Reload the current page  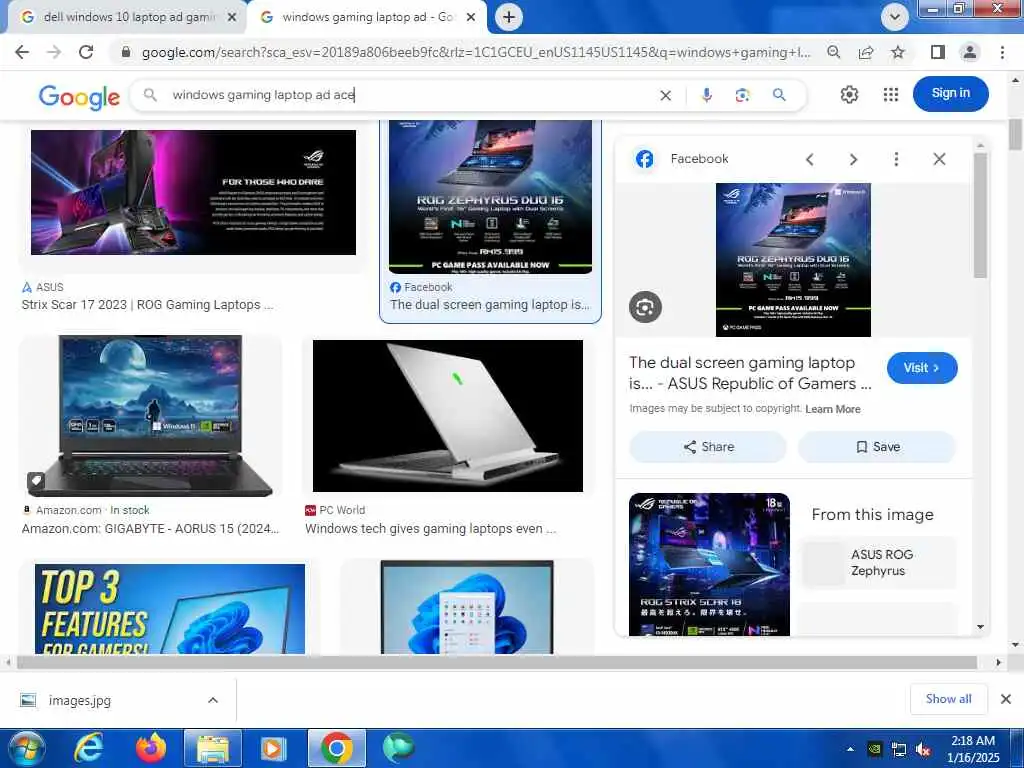86,52
